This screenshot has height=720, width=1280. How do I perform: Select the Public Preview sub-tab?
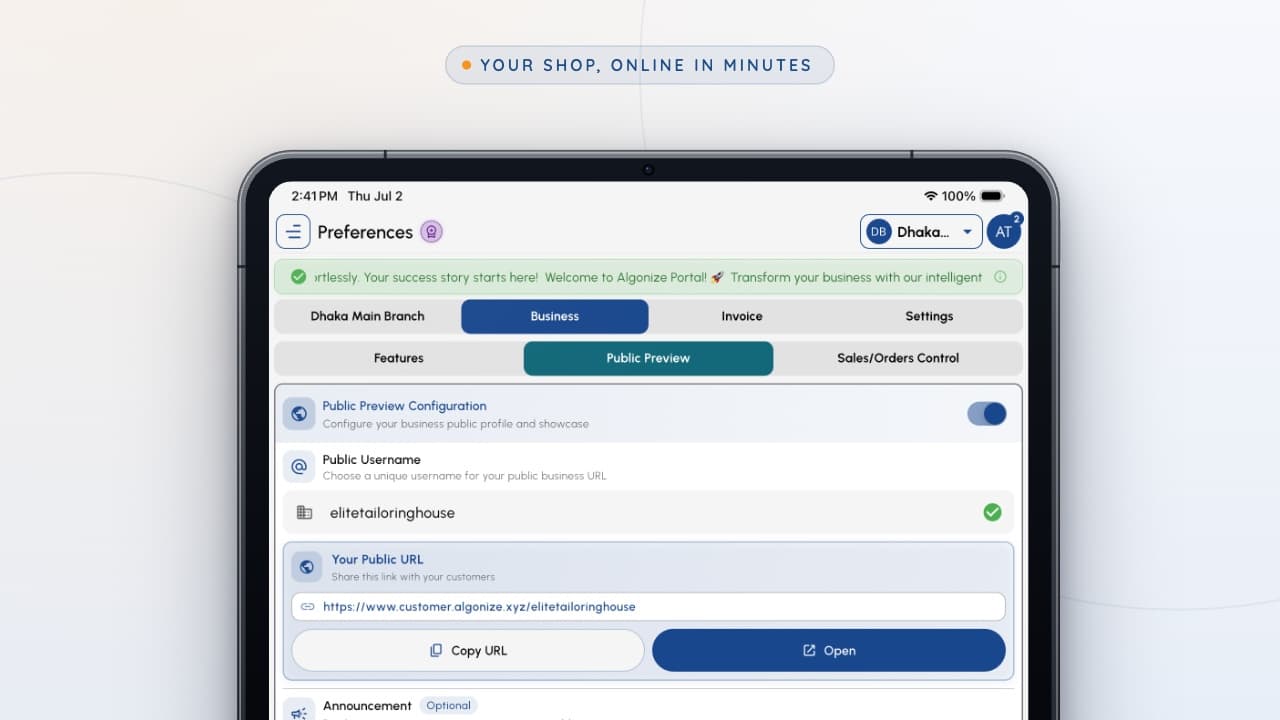tap(648, 358)
